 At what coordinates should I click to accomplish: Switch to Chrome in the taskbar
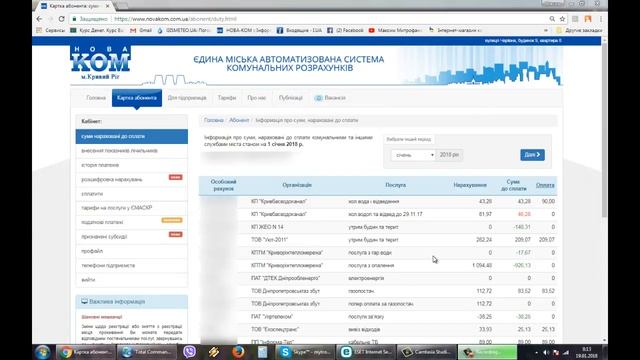pyautogui.click(x=85, y=352)
